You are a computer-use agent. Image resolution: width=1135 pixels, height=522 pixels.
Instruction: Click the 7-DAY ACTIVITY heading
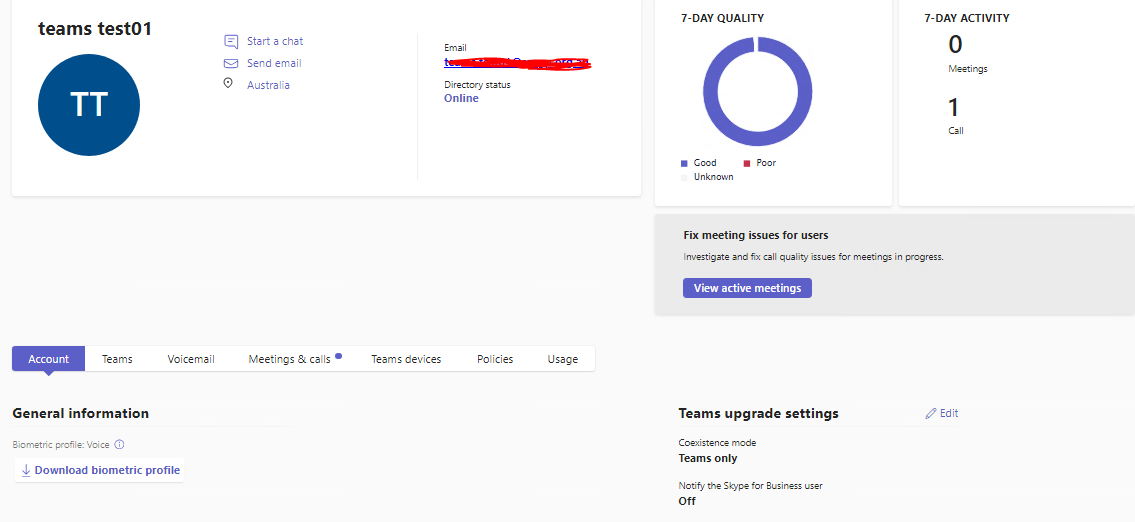(x=966, y=18)
